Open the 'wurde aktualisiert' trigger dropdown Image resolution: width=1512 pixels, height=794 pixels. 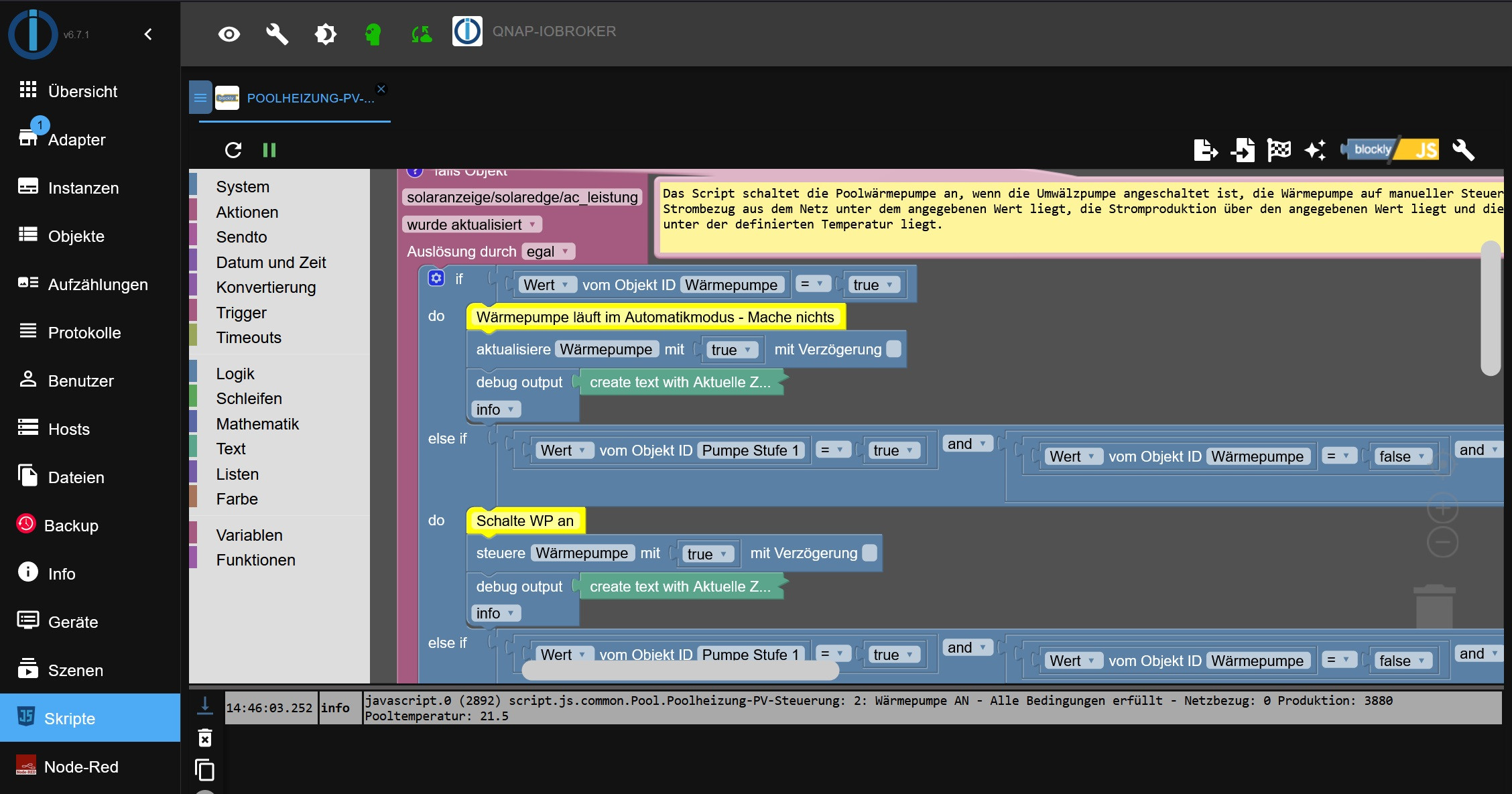472,224
